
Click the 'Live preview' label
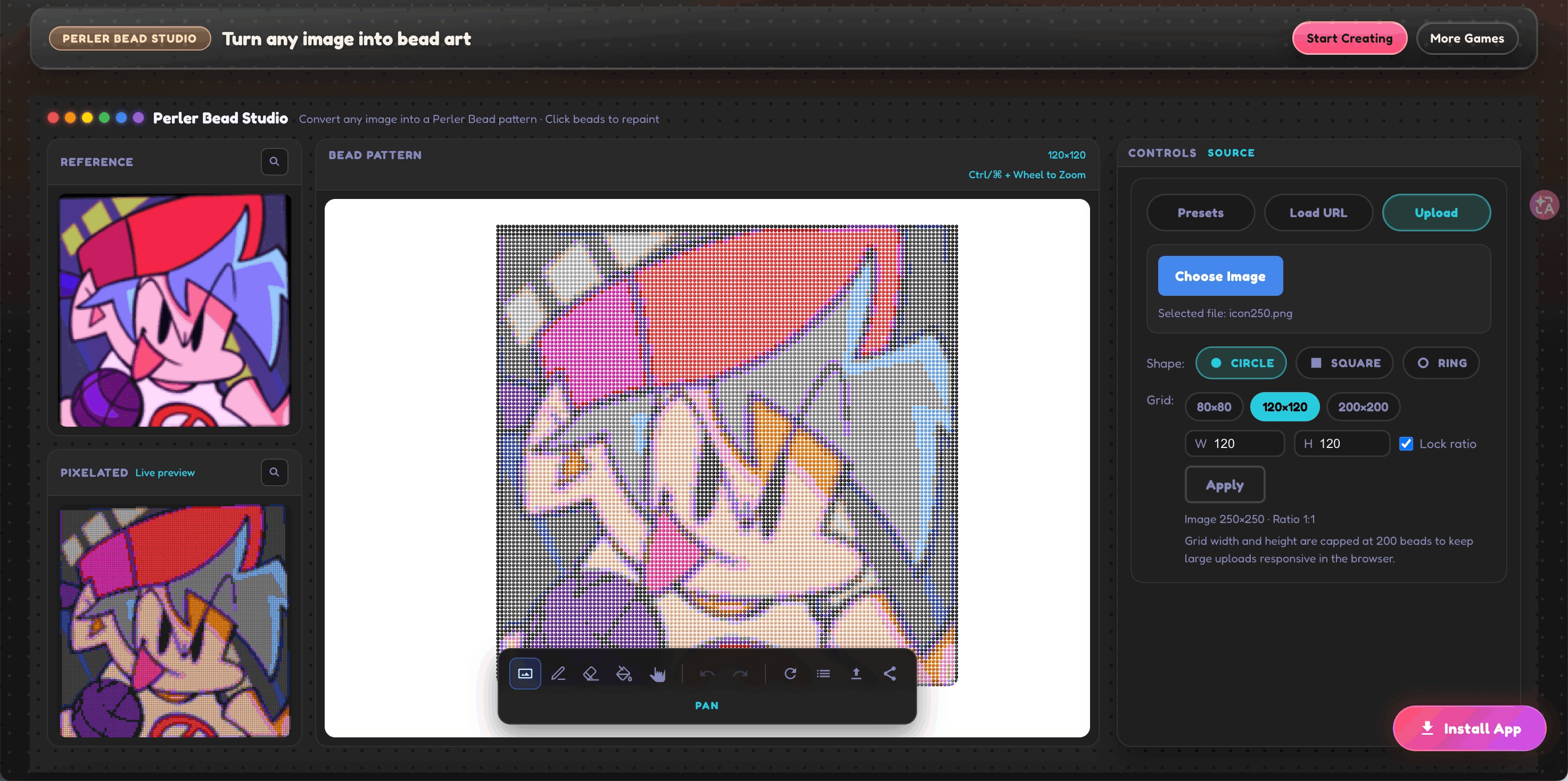click(165, 472)
